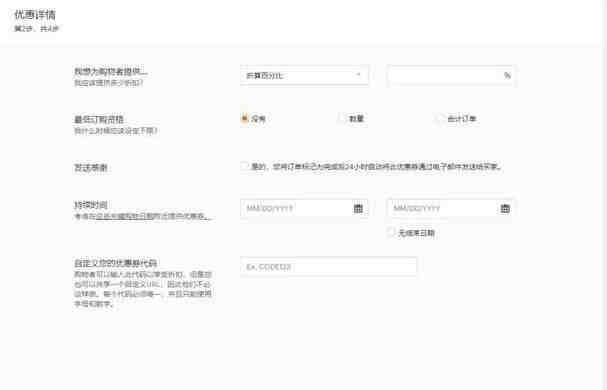The width and height of the screenshot is (607, 390).
Task: Click the Ex. CODE123 coupon code field
Action: (x=328, y=266)
